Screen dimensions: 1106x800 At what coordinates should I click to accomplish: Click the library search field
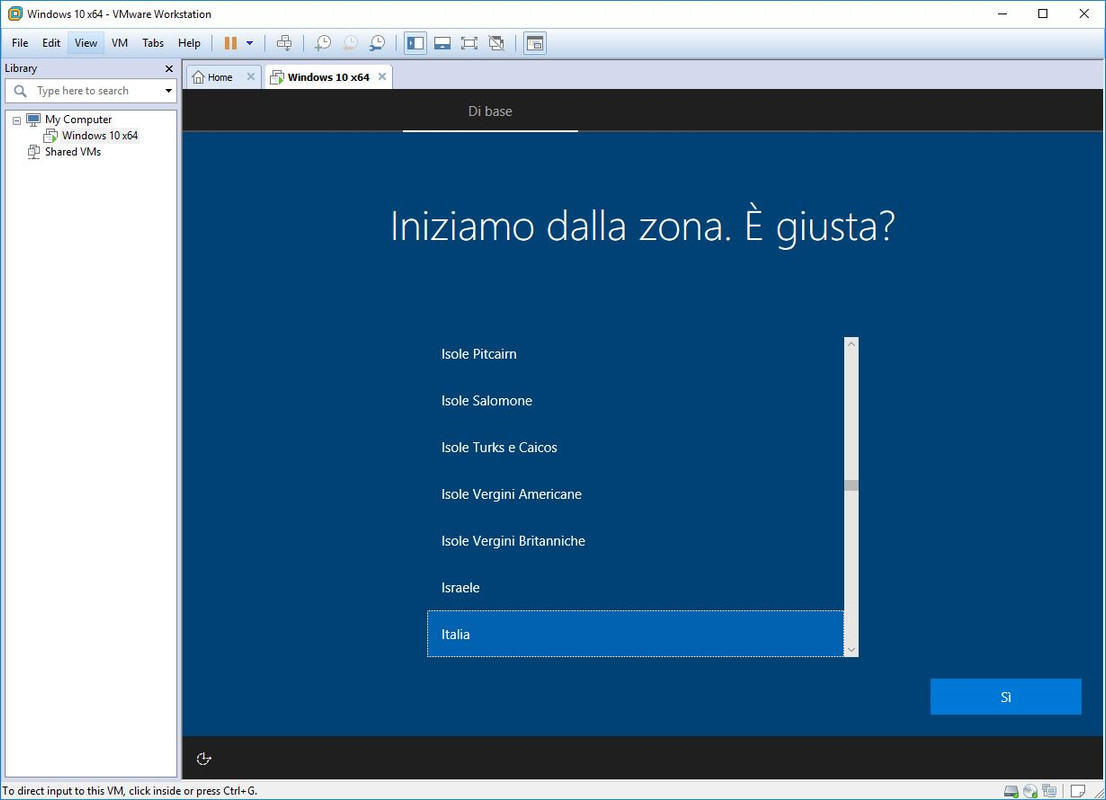(90, 91)
